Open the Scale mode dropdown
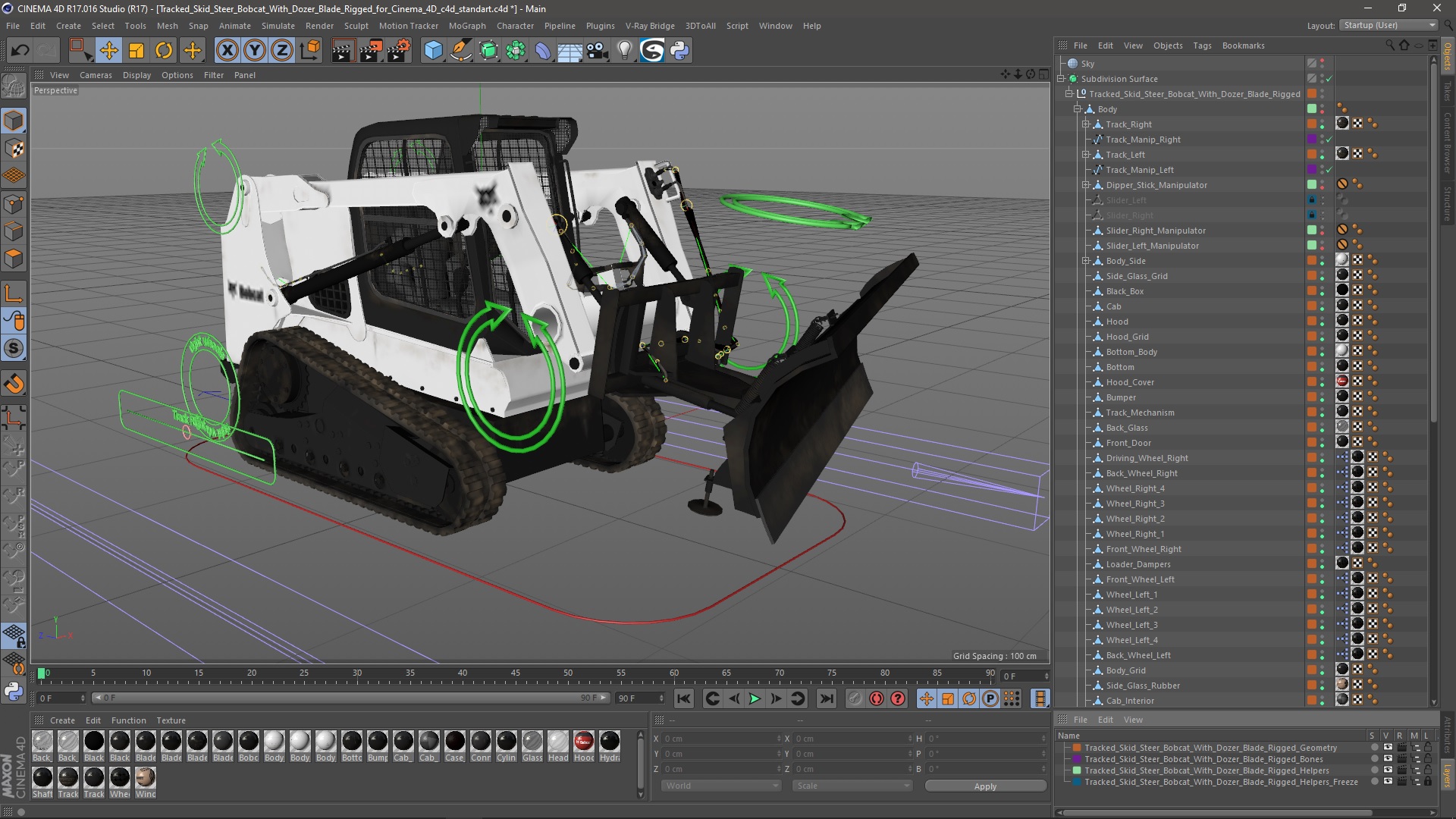The height and width of the screenshot is (819, 1456). 852,786
